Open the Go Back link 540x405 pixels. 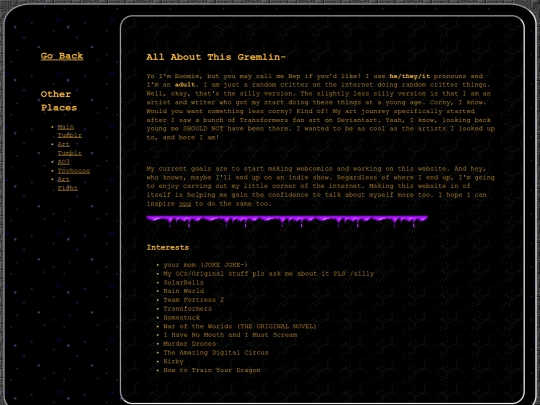point(62,56)
